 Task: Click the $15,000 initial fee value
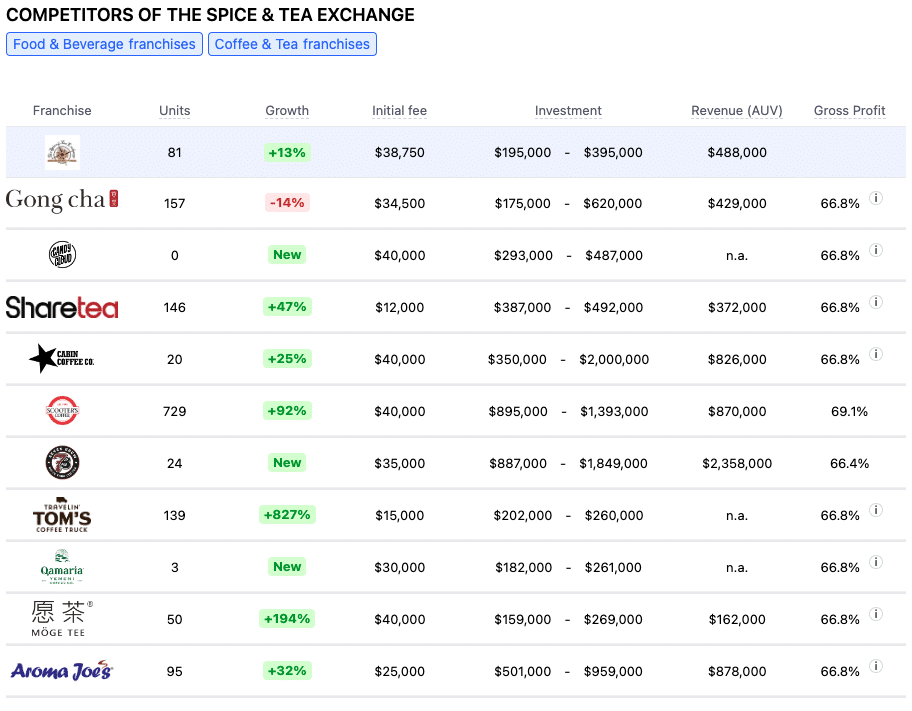(400, 516)
